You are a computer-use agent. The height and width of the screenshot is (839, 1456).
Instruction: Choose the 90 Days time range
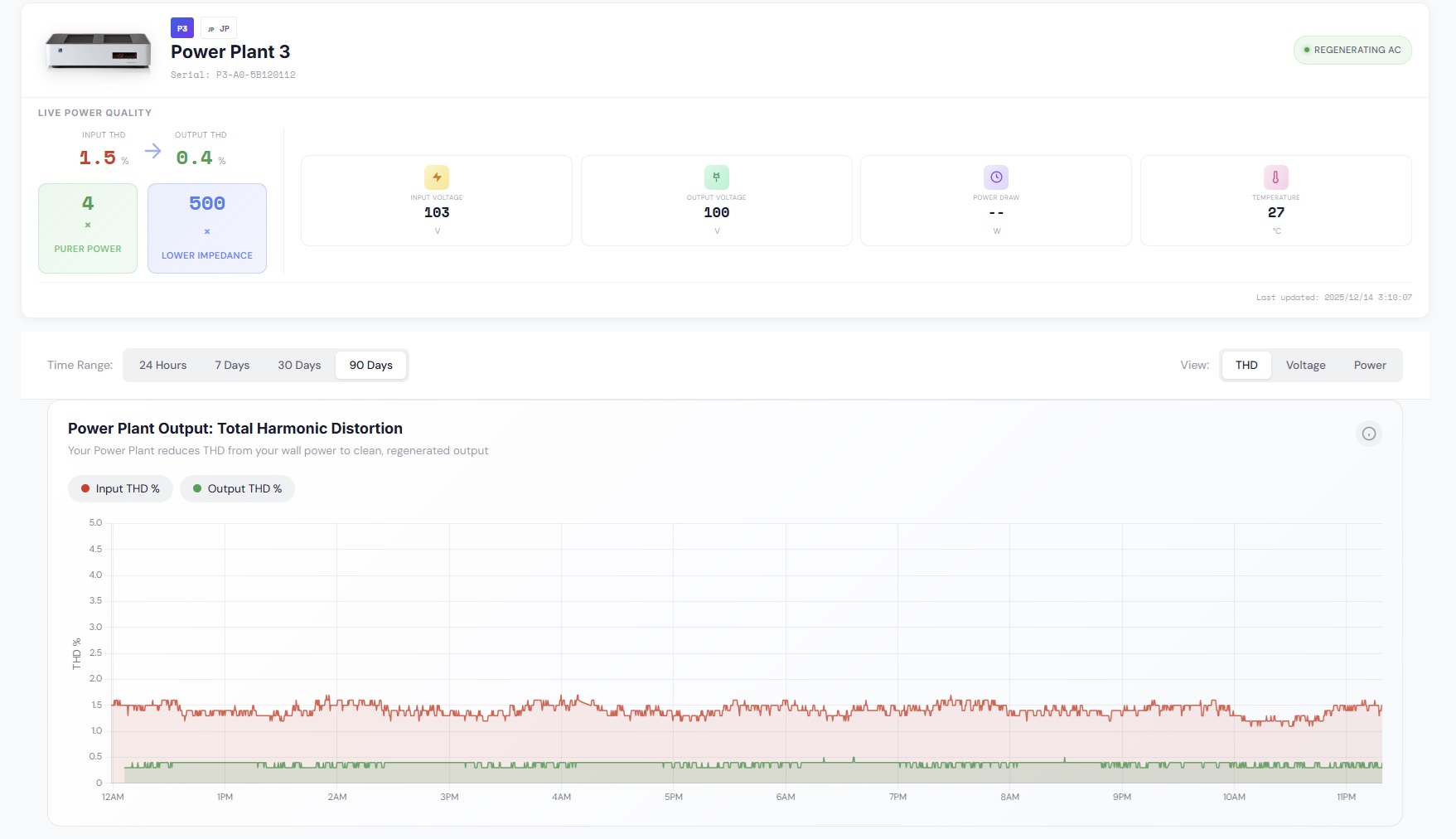tap(370, 366)
